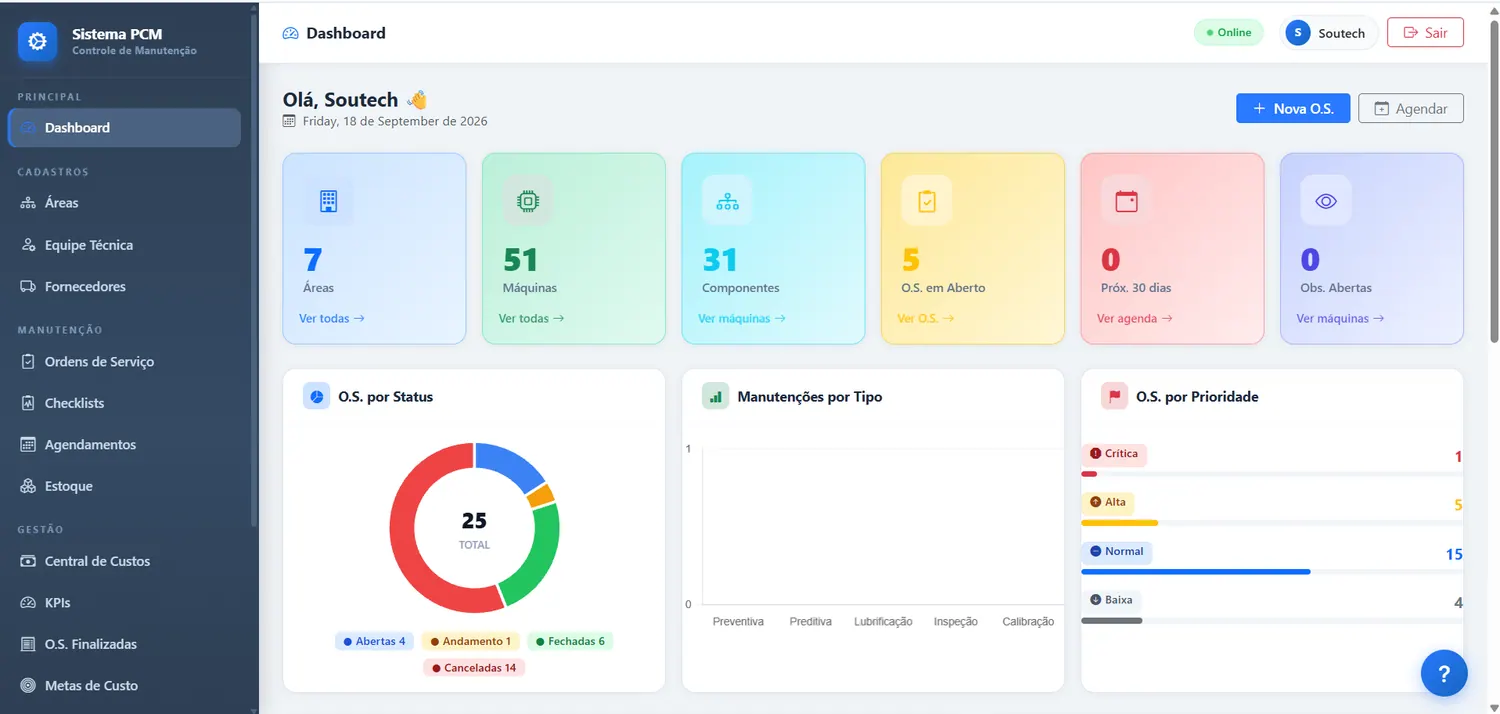Click the pie chart icon beside O.S. por Status
The image size is (1500, 714).
tap(316, 397)
